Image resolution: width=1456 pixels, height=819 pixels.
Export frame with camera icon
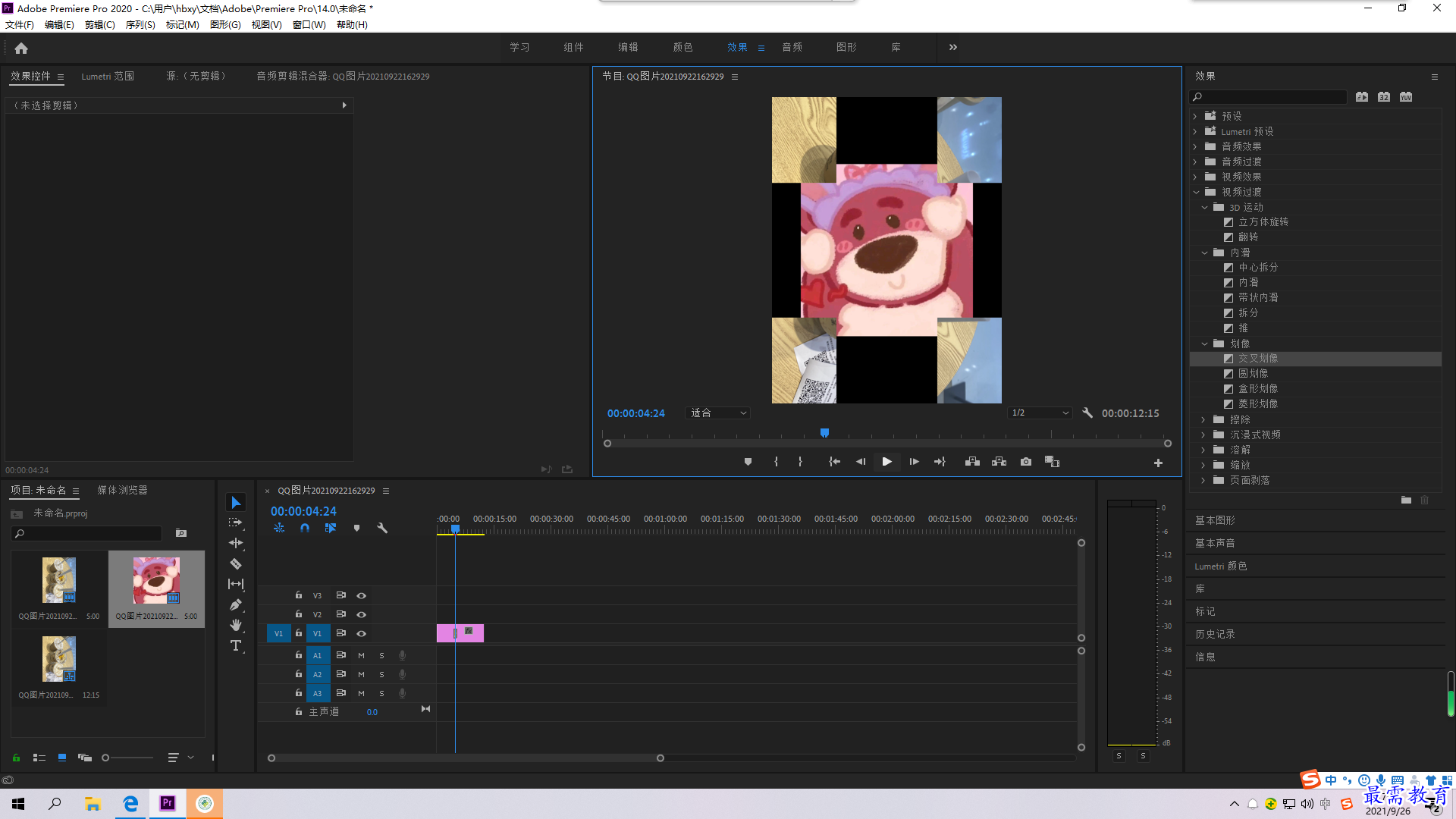click(x=1026, y=462)
